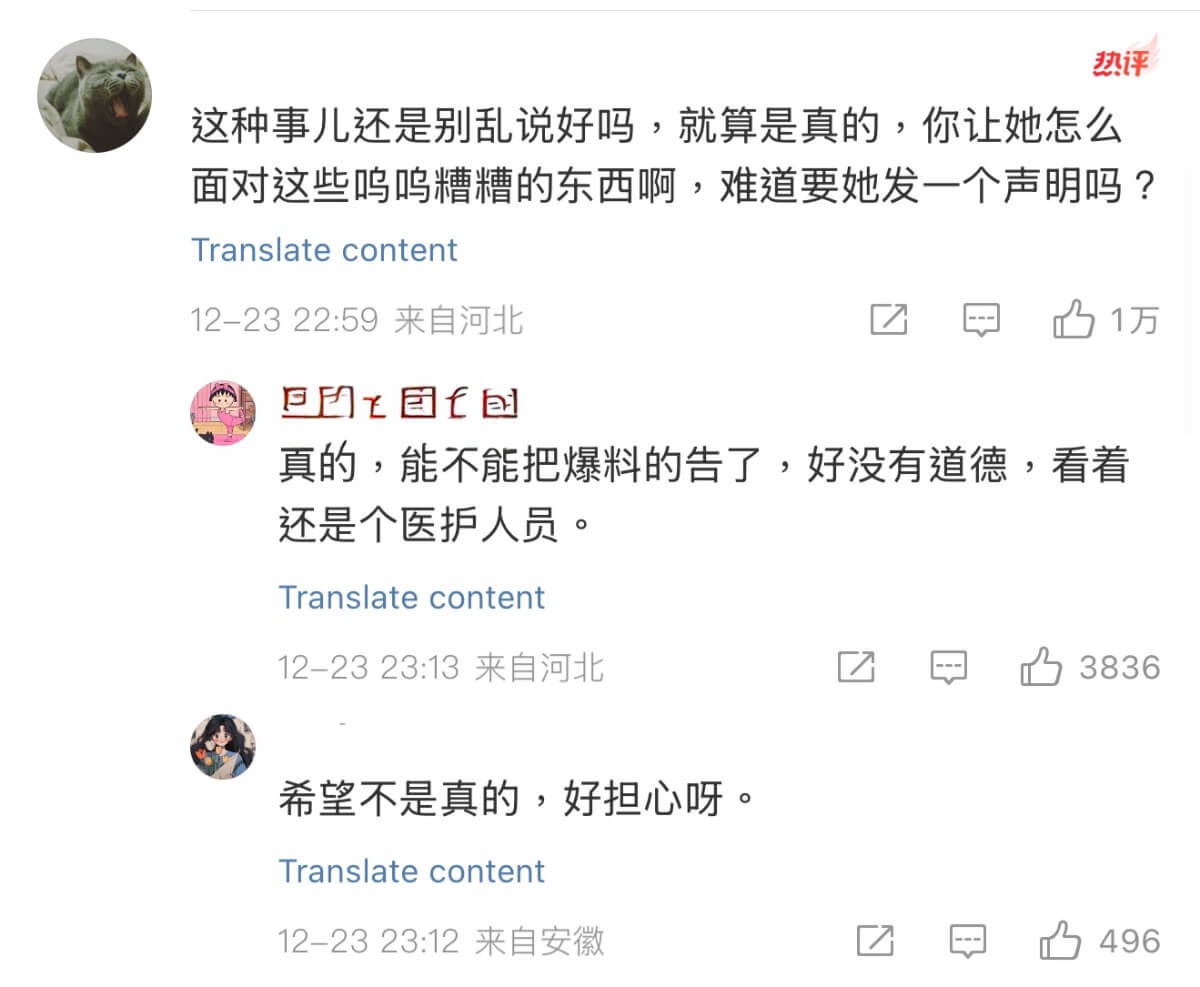Like the top comment with 1万 likes

point(1074,320)
